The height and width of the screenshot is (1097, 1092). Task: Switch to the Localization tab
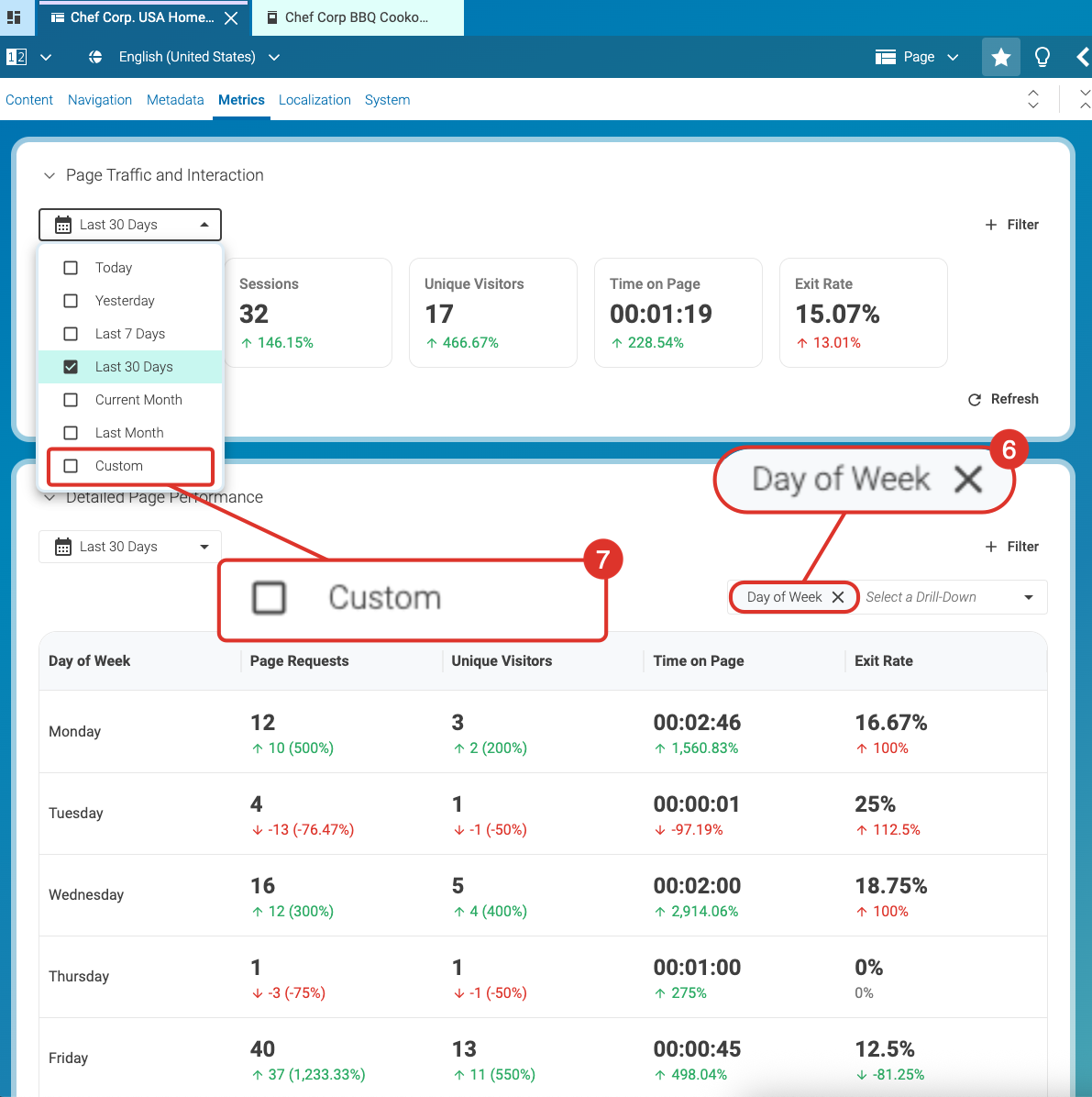(x=314, y=100)
